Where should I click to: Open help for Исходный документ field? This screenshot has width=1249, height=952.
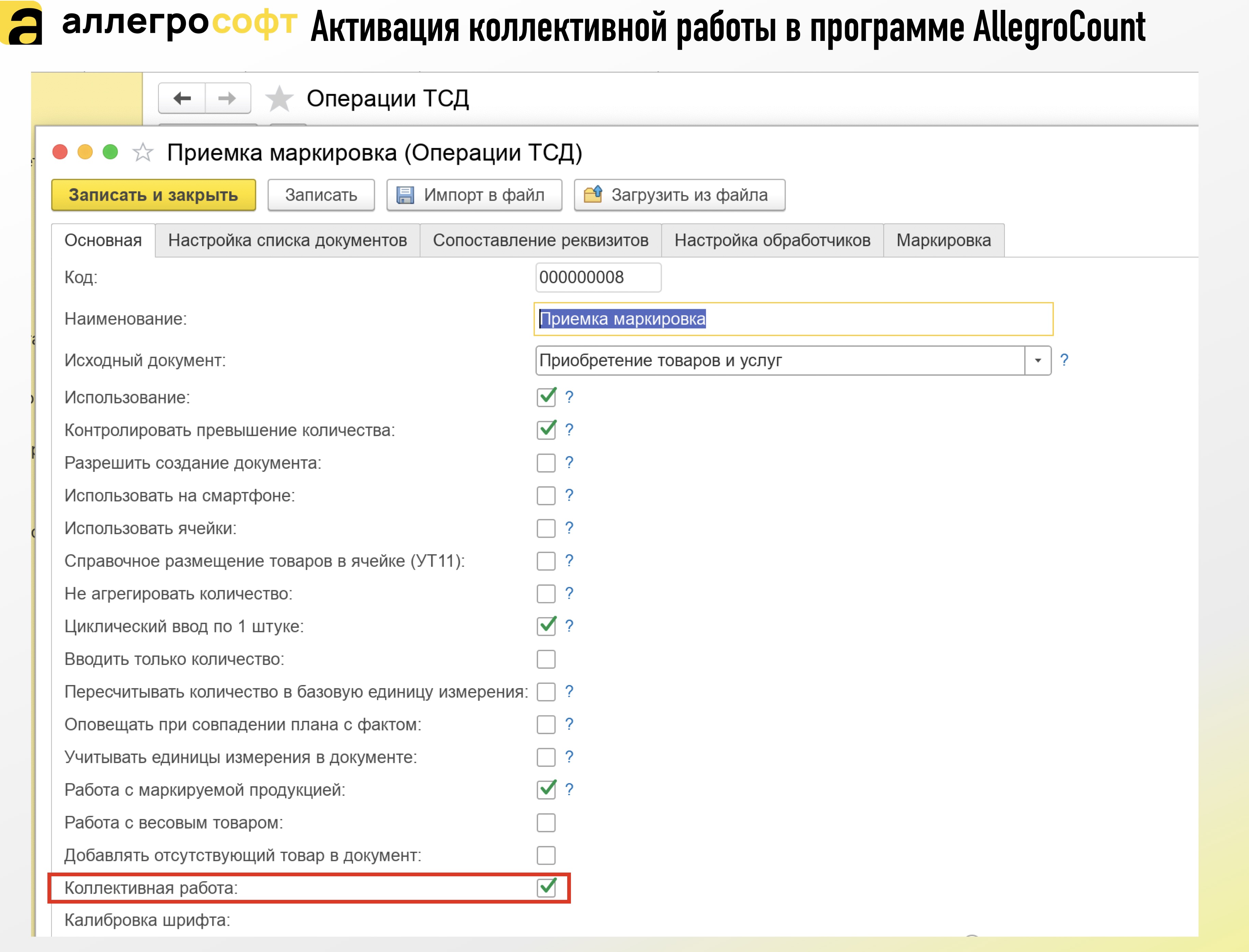(1064, 360)
